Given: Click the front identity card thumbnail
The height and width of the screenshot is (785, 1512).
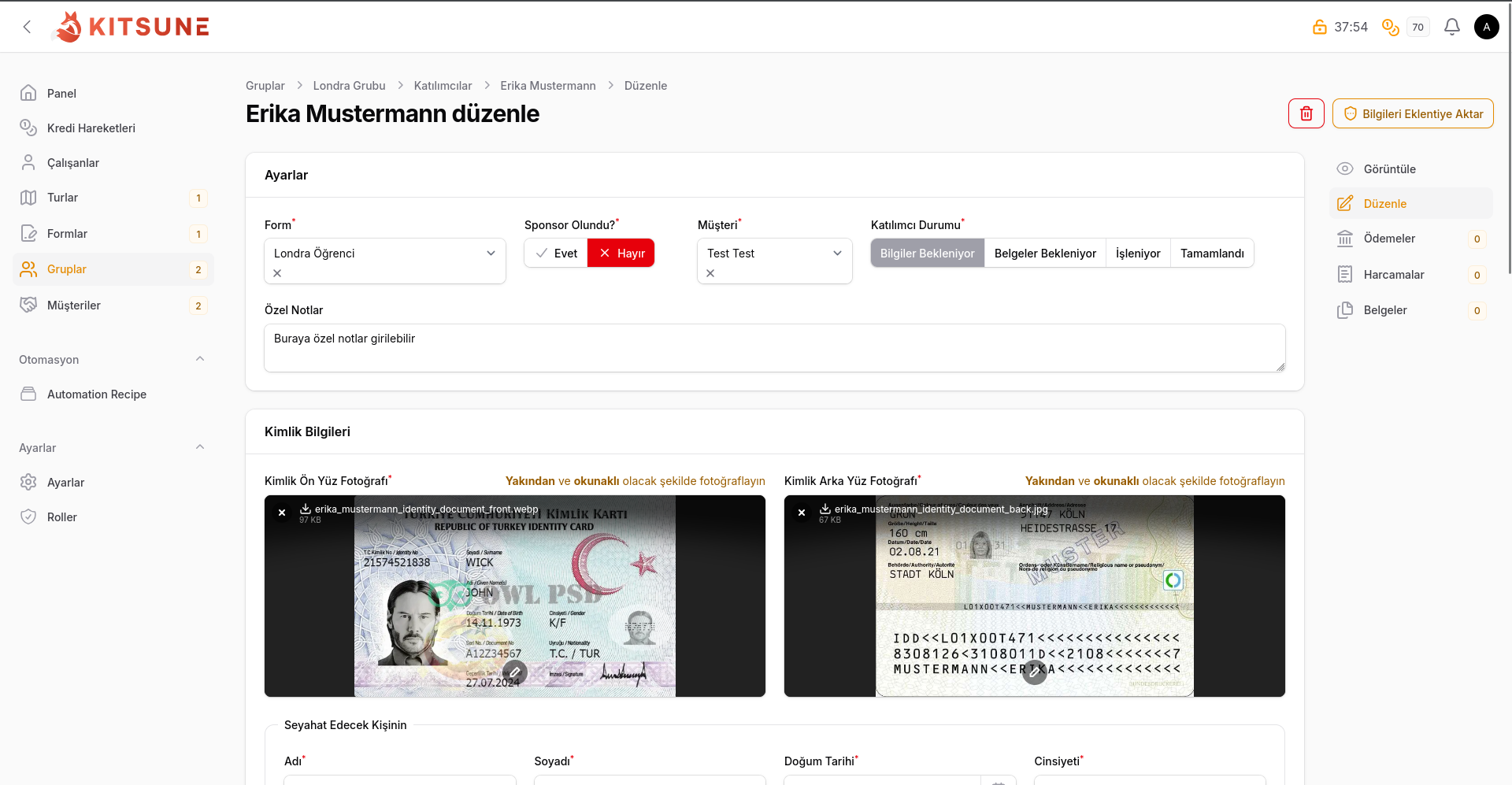Looking at the screenshot, I should (515, 596).
